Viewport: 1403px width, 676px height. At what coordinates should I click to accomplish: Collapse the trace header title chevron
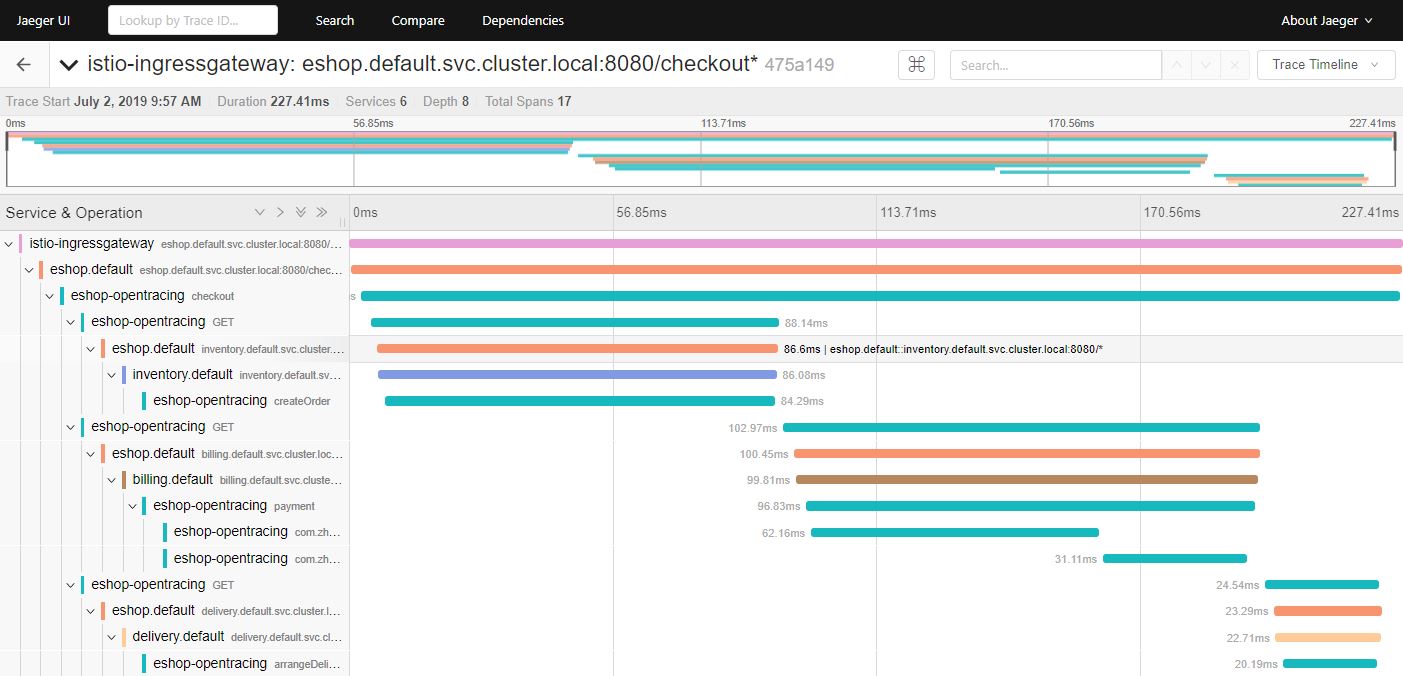tap(68, 65)
